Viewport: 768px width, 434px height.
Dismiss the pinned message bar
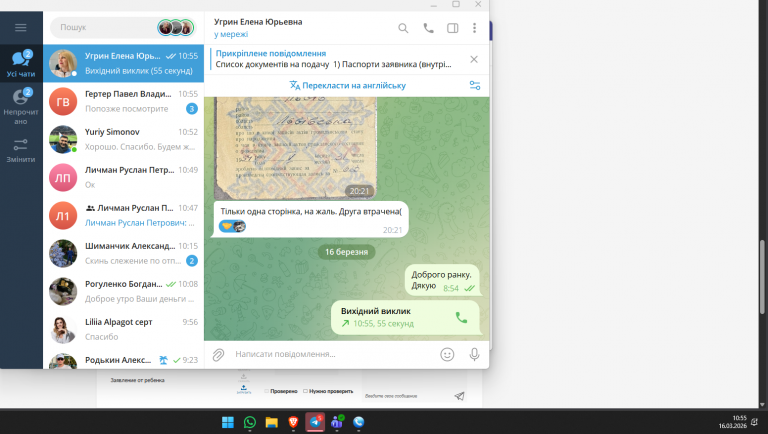click(474, 59)
